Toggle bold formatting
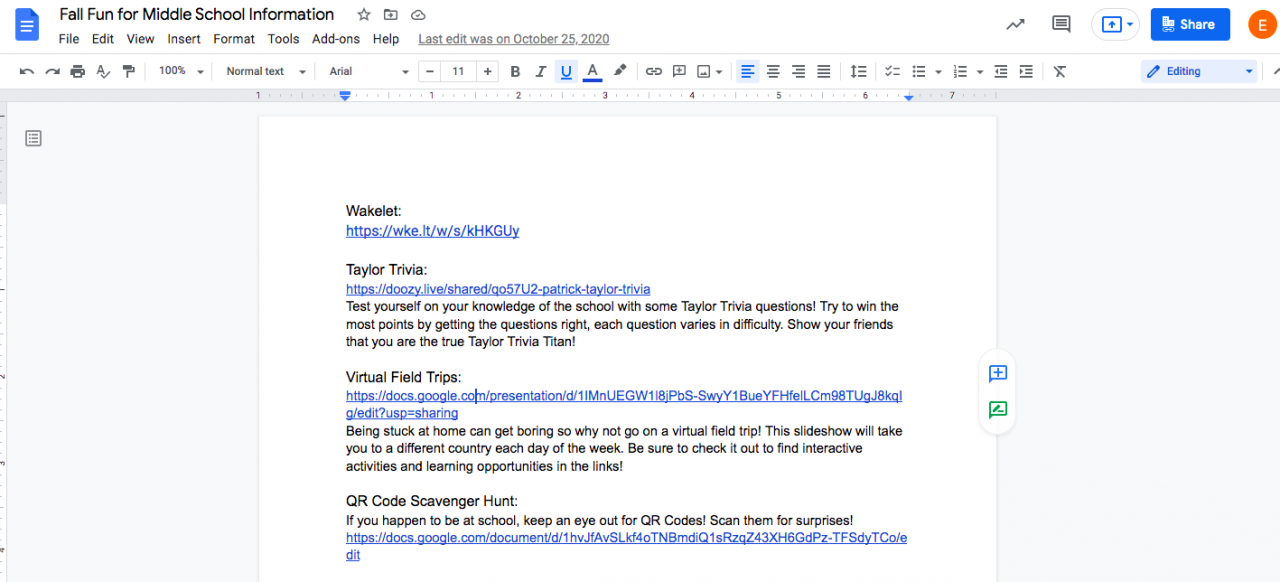The image size is (1280, 582). (x=515, y=71)
